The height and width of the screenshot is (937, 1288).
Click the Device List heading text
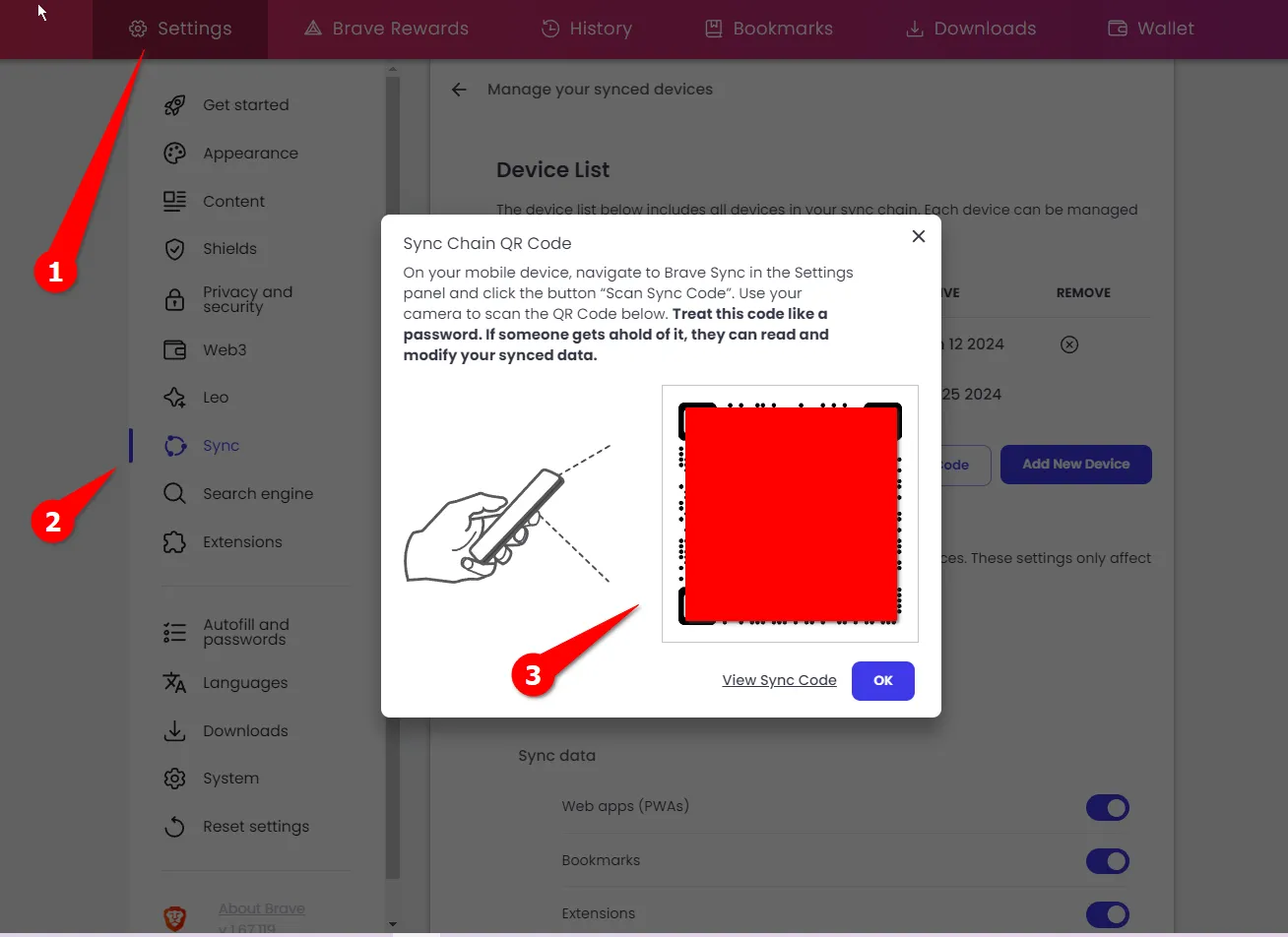pyautogui.click(x=552, y=170)
